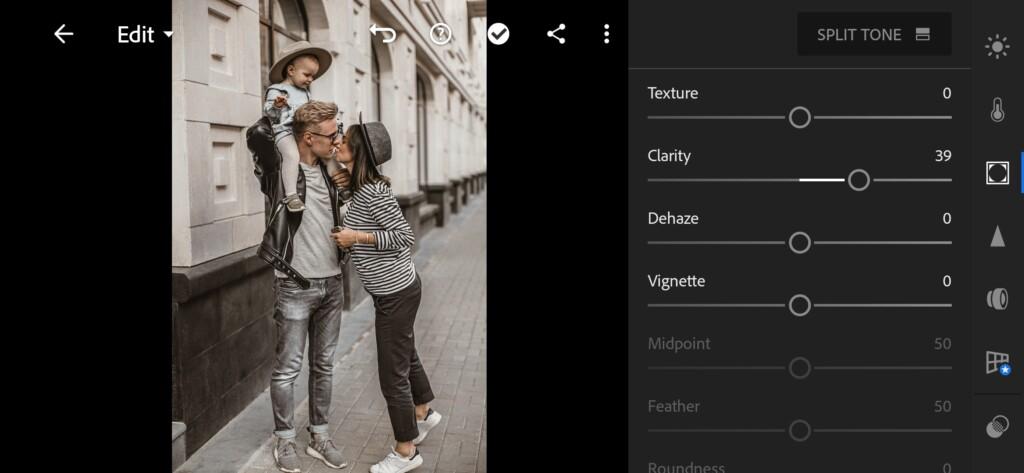Screen dimensions: 1024x473
Task: Share the photo
Action: [556, 34]
